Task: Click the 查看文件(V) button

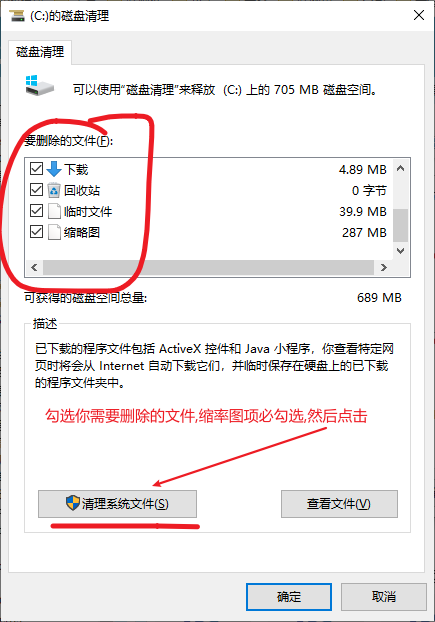Action: (x=339, y=504)
